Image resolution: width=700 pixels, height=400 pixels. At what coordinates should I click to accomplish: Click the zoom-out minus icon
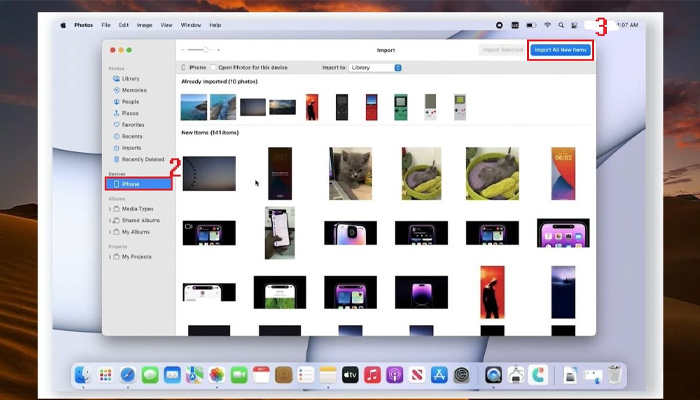click(x=183, y=50)
